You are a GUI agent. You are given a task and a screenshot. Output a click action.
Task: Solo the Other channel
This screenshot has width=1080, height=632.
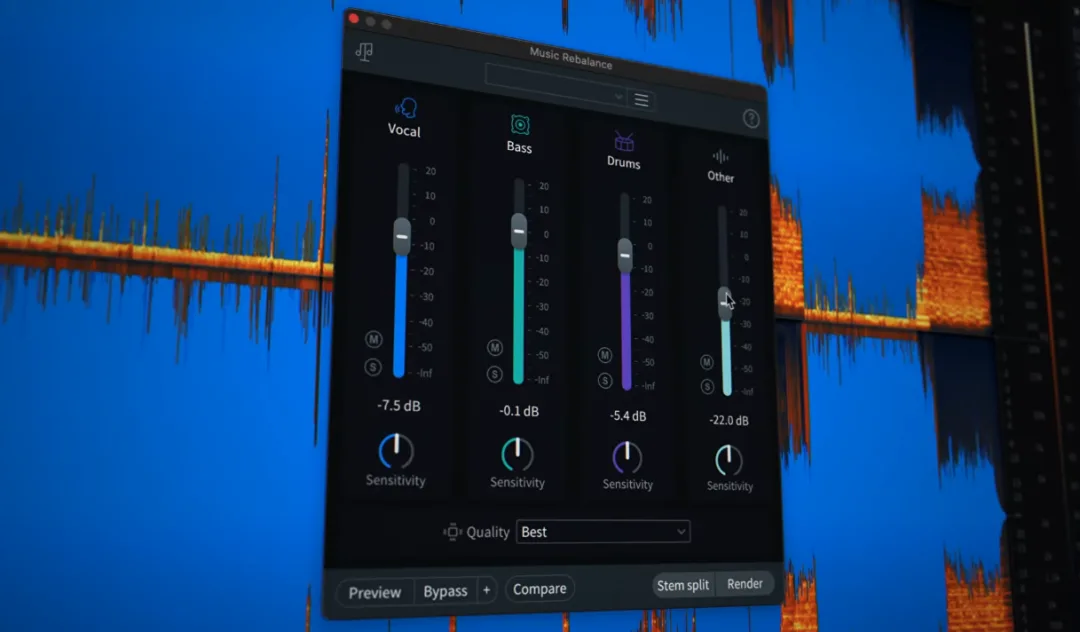tap(707, 386)
